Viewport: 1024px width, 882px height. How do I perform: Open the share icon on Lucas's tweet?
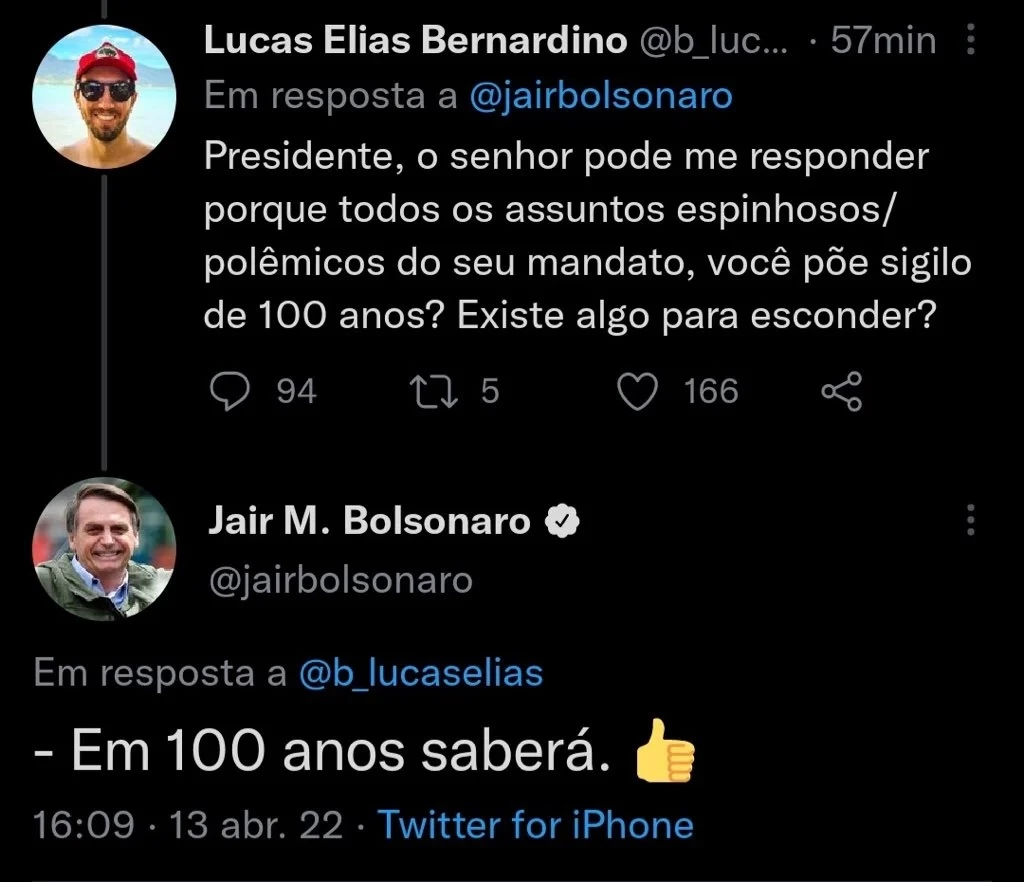tap(843, 389)
